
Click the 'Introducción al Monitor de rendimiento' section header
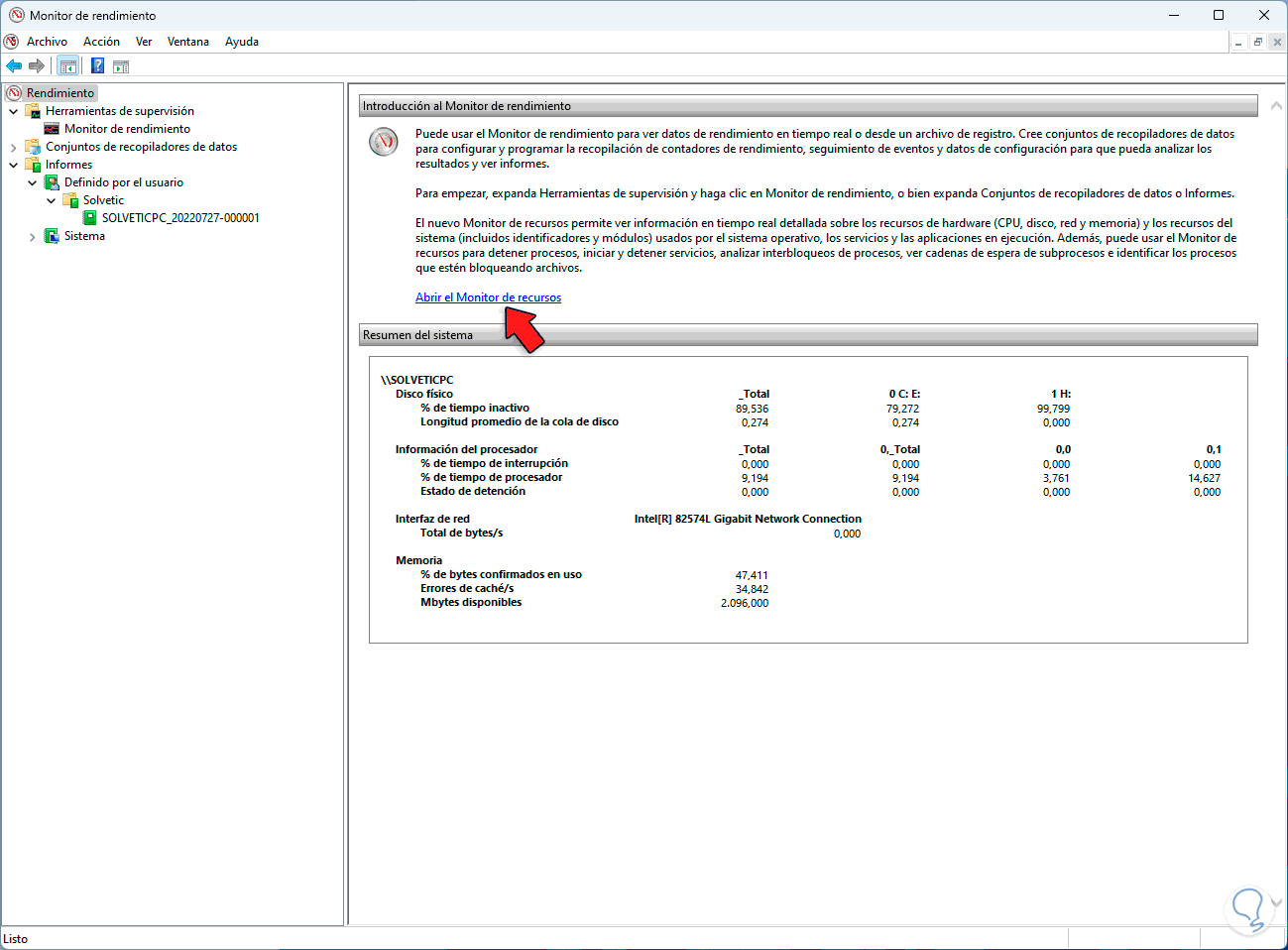click(x=808, y=106)
